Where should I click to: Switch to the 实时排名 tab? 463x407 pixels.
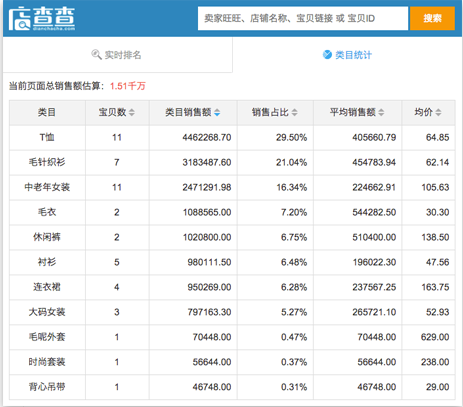coord(118,55)
